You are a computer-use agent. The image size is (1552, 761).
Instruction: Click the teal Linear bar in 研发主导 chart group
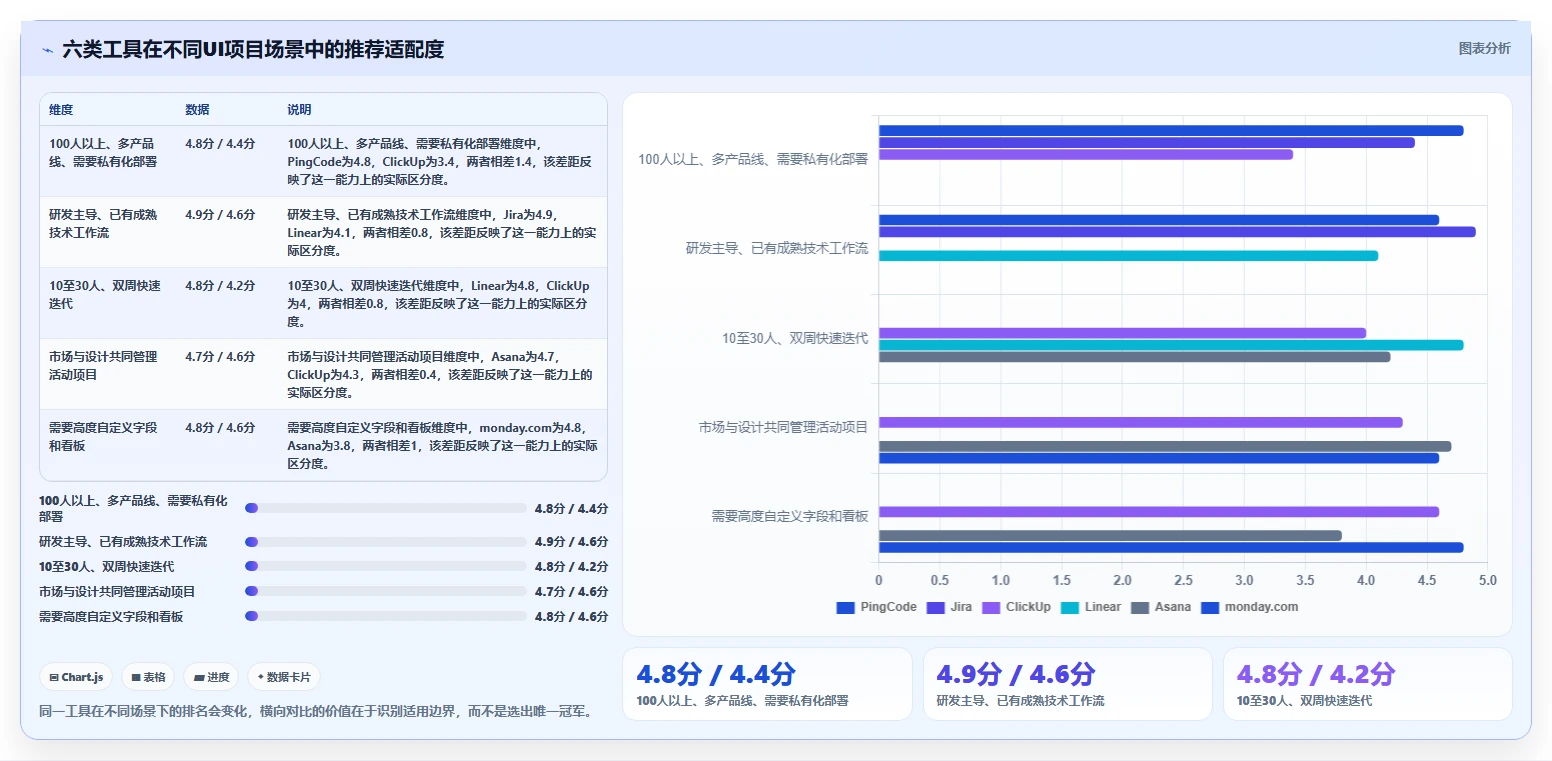click(x=1128, y=256)
